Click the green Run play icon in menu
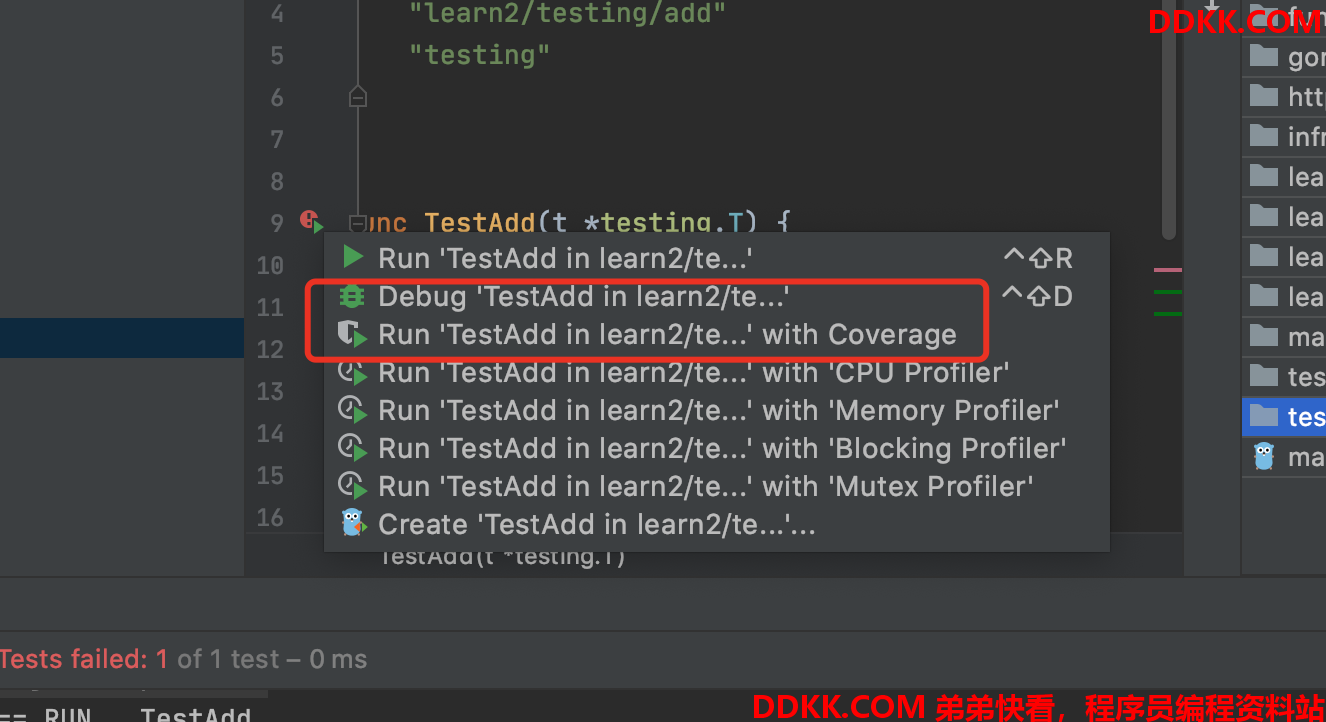1326x722 pixels. point(353,258)
